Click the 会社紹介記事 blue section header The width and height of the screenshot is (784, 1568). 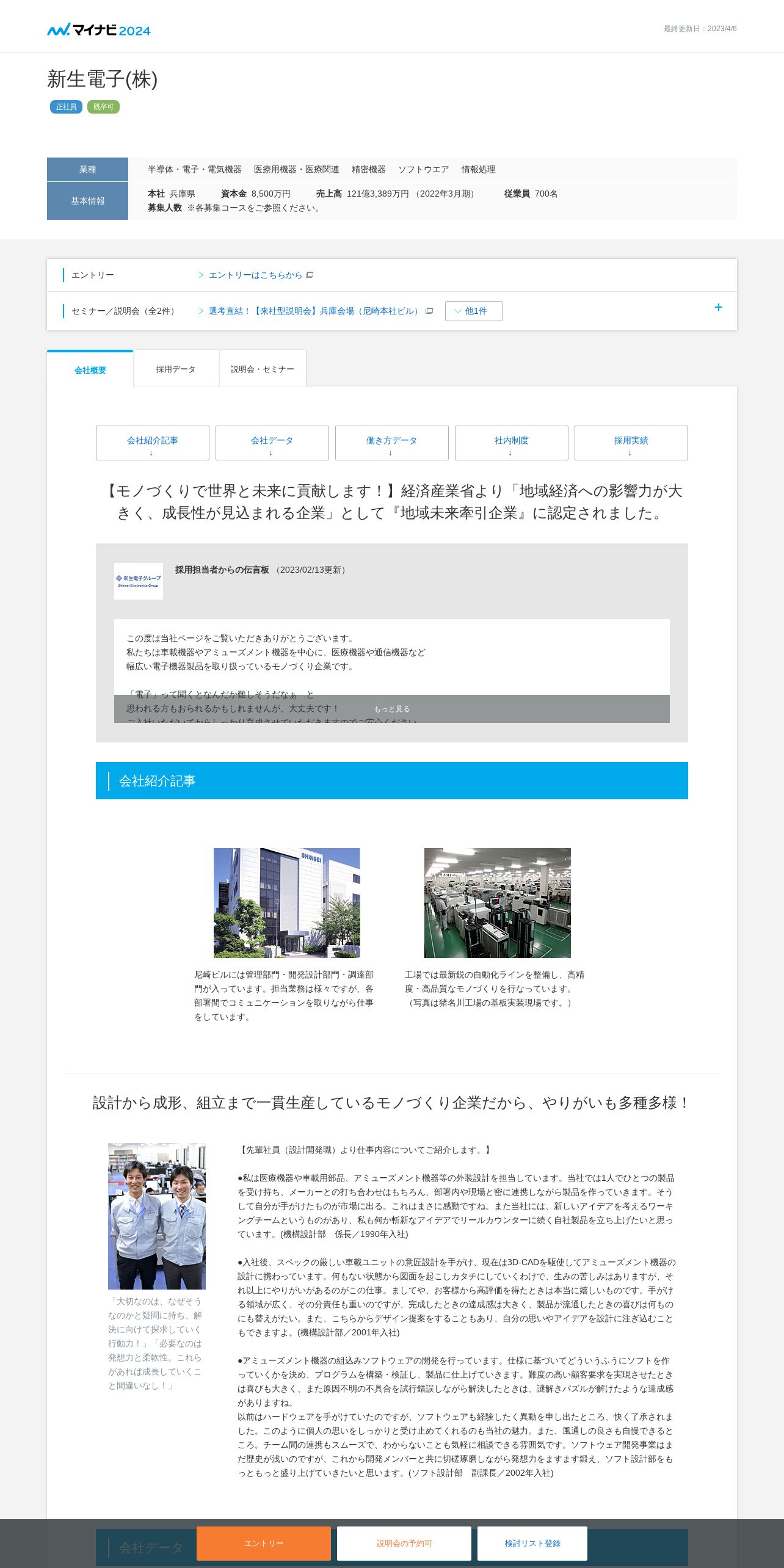pyautogui.click(x=392, y=780)
